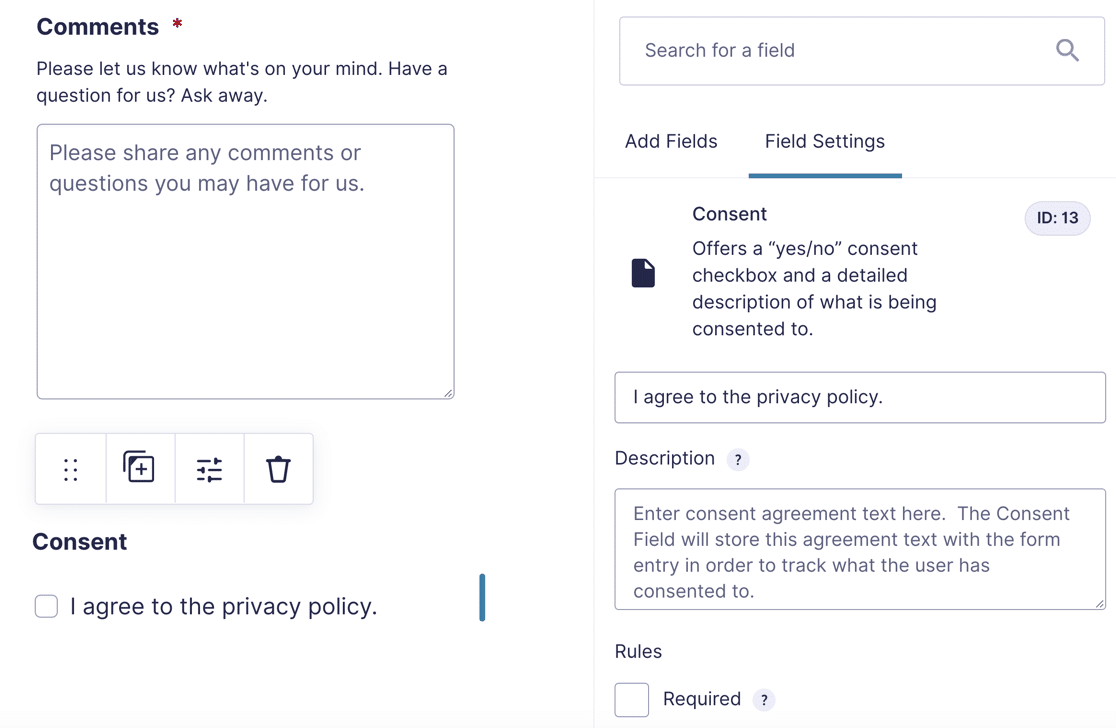Enable the Required rule checkbox
Screen dimensions: 1116x728
pos(632,700)
